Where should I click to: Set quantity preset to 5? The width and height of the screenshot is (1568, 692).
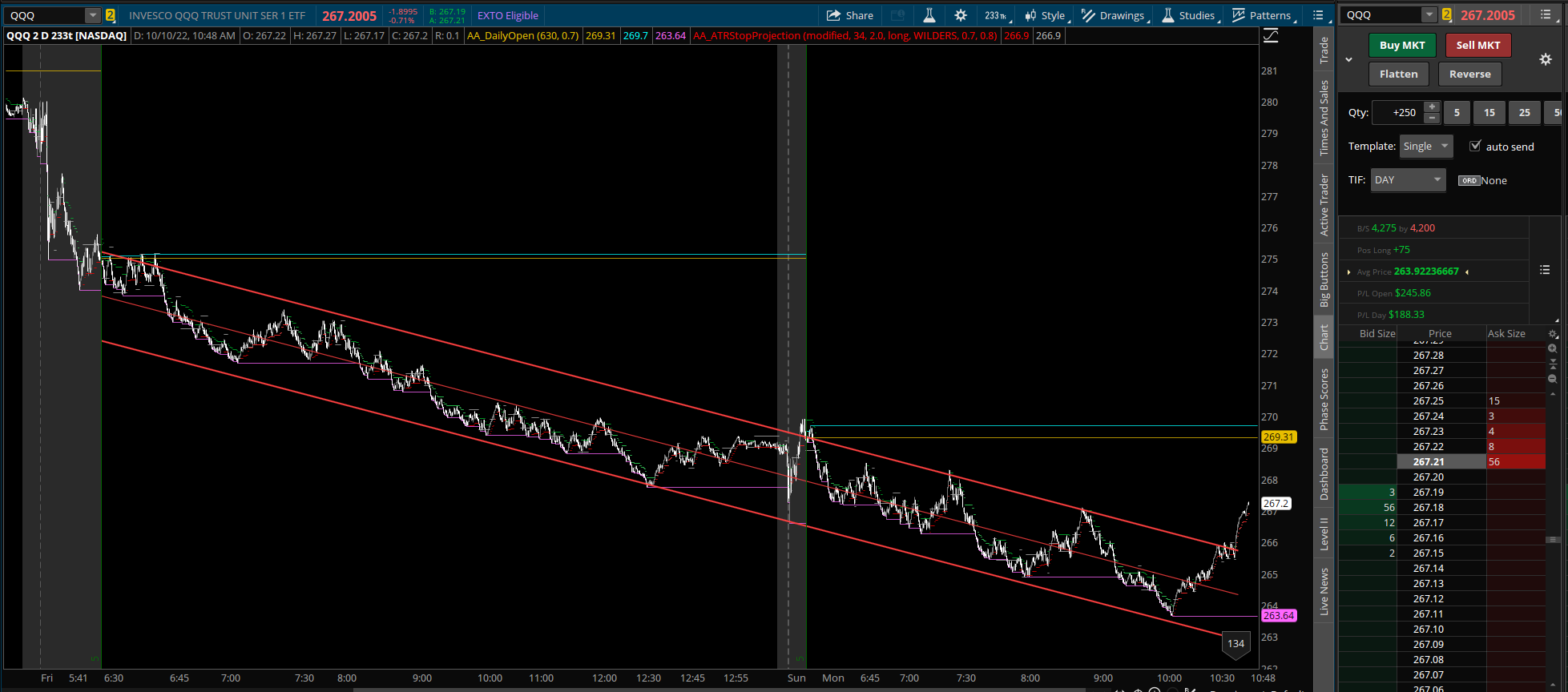1457,112
